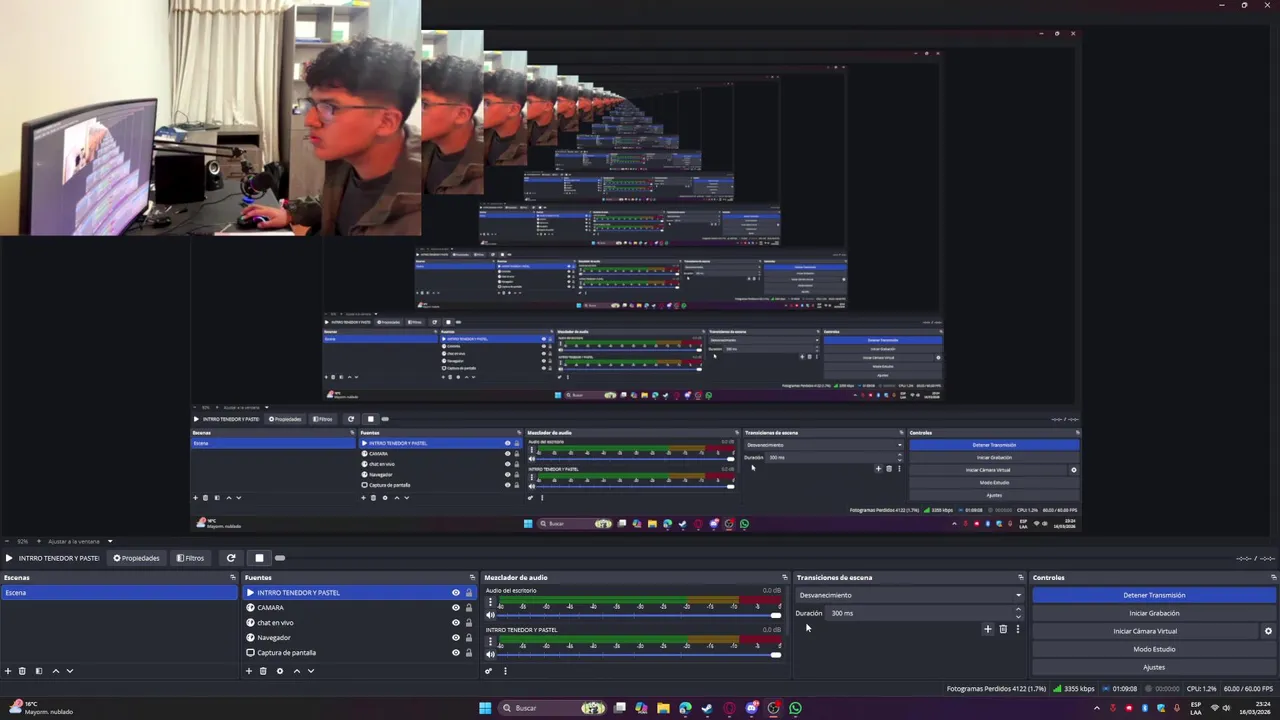Undock the Escenas panel
Viewport: 1280px width, 720px height.
233,577
